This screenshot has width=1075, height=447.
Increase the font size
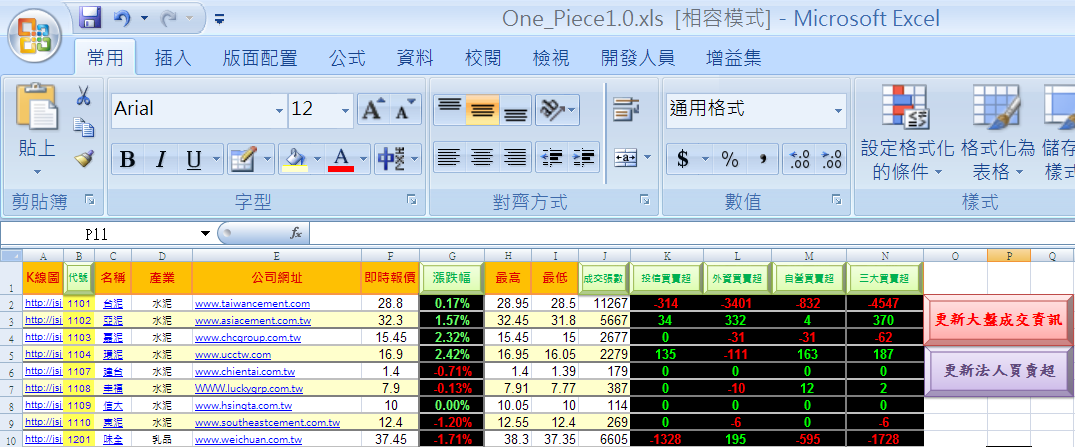coord(374,110)
